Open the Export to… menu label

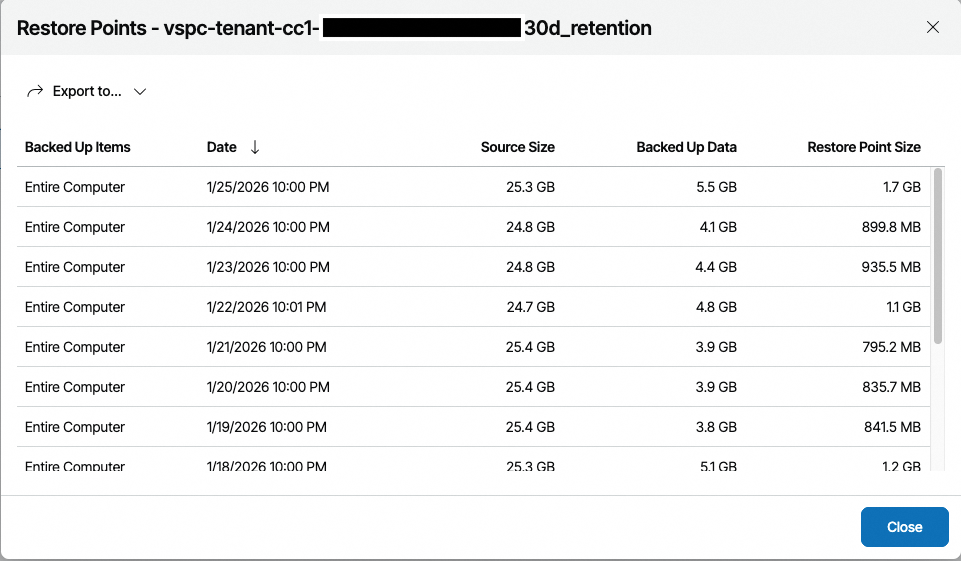(x=87, y=91)
